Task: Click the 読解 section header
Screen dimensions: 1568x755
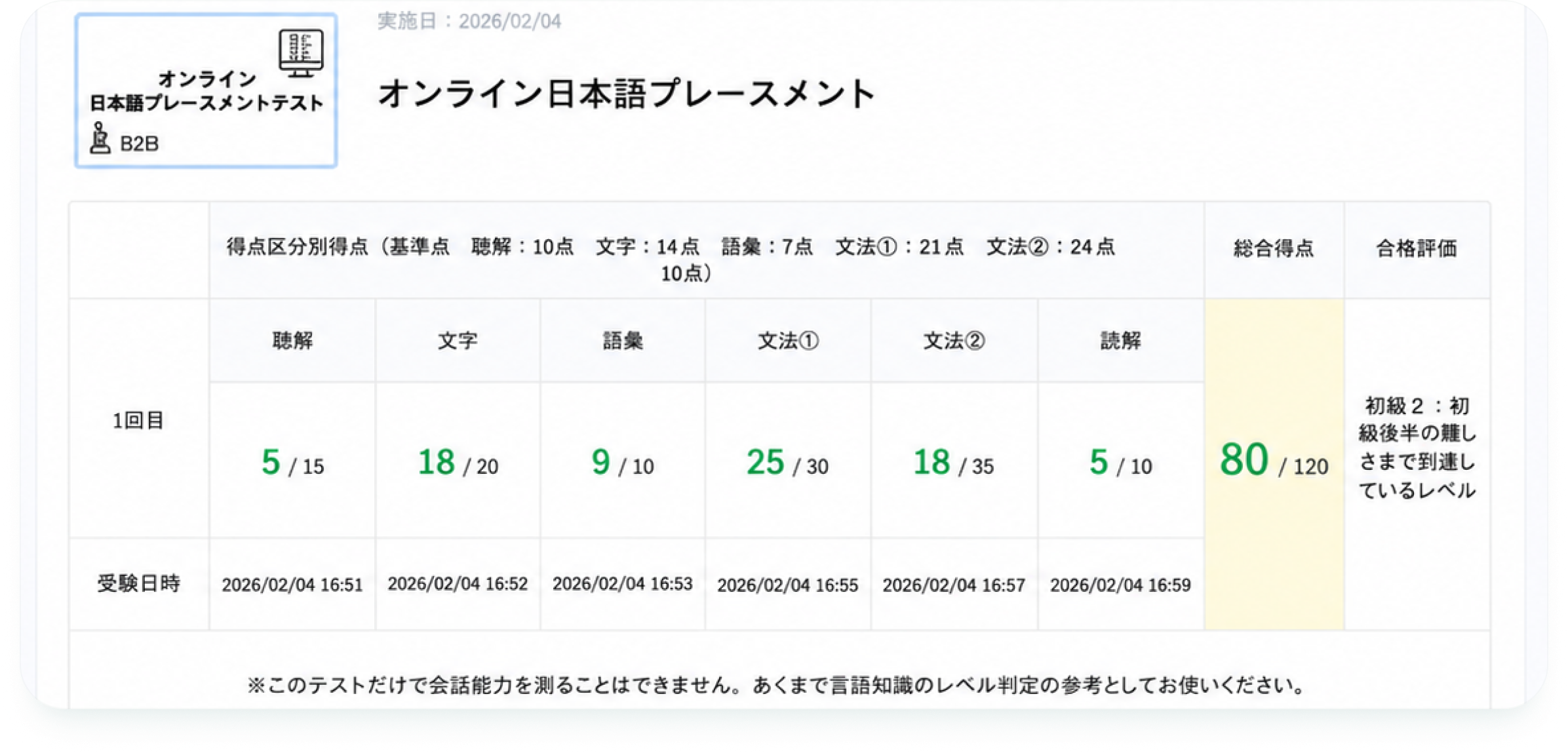Action: (x=1120, y=340)
